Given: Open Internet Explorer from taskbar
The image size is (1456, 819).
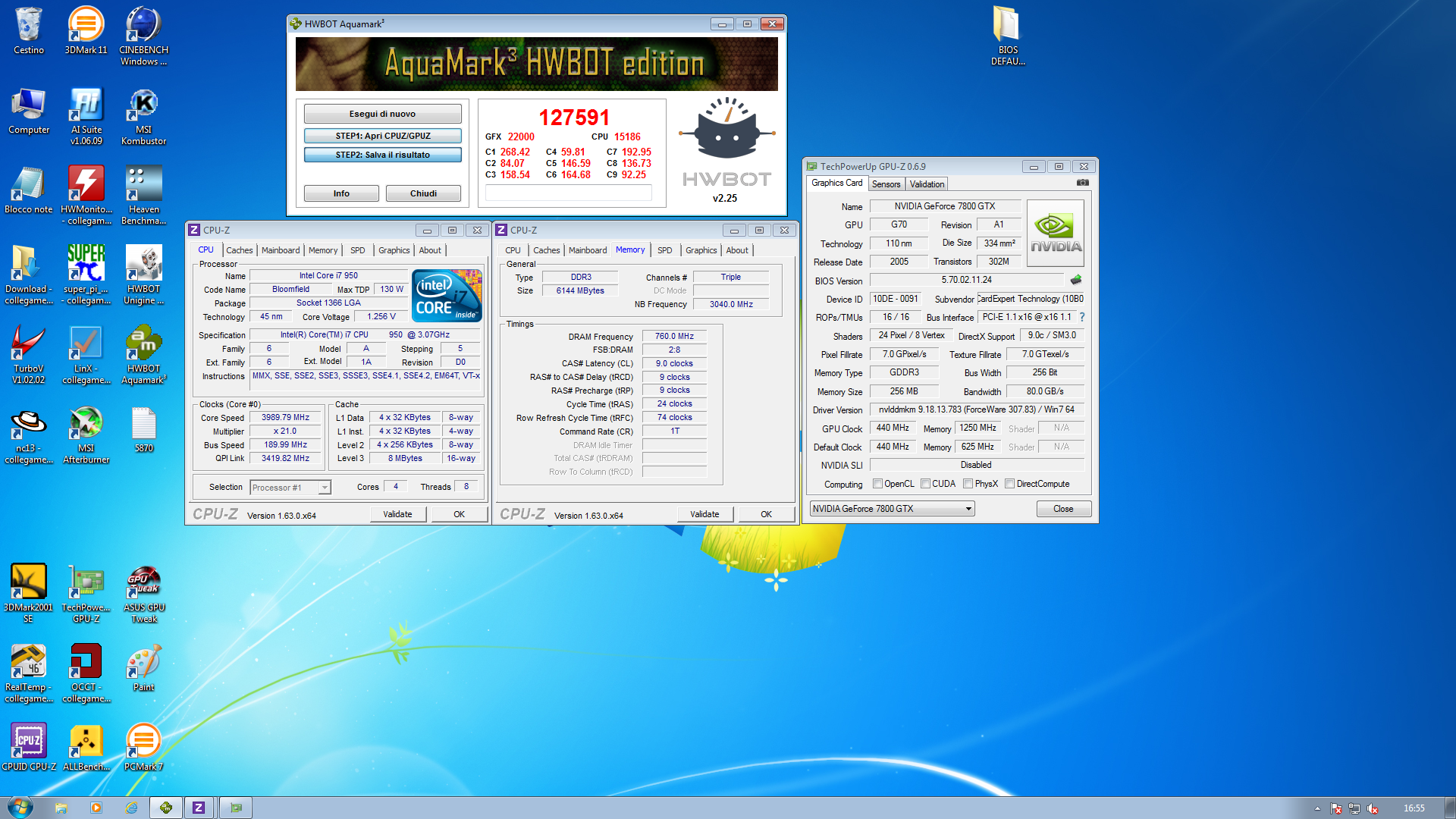Looking at the screenshot, I should point(131,808).
